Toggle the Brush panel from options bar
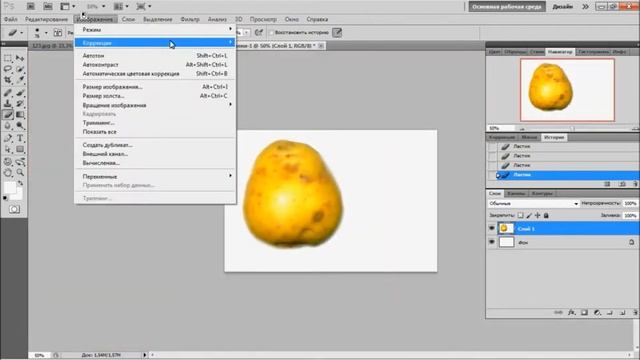Viewport: 640px width, 360px height. pyautogui.click(x=58, y=33)
